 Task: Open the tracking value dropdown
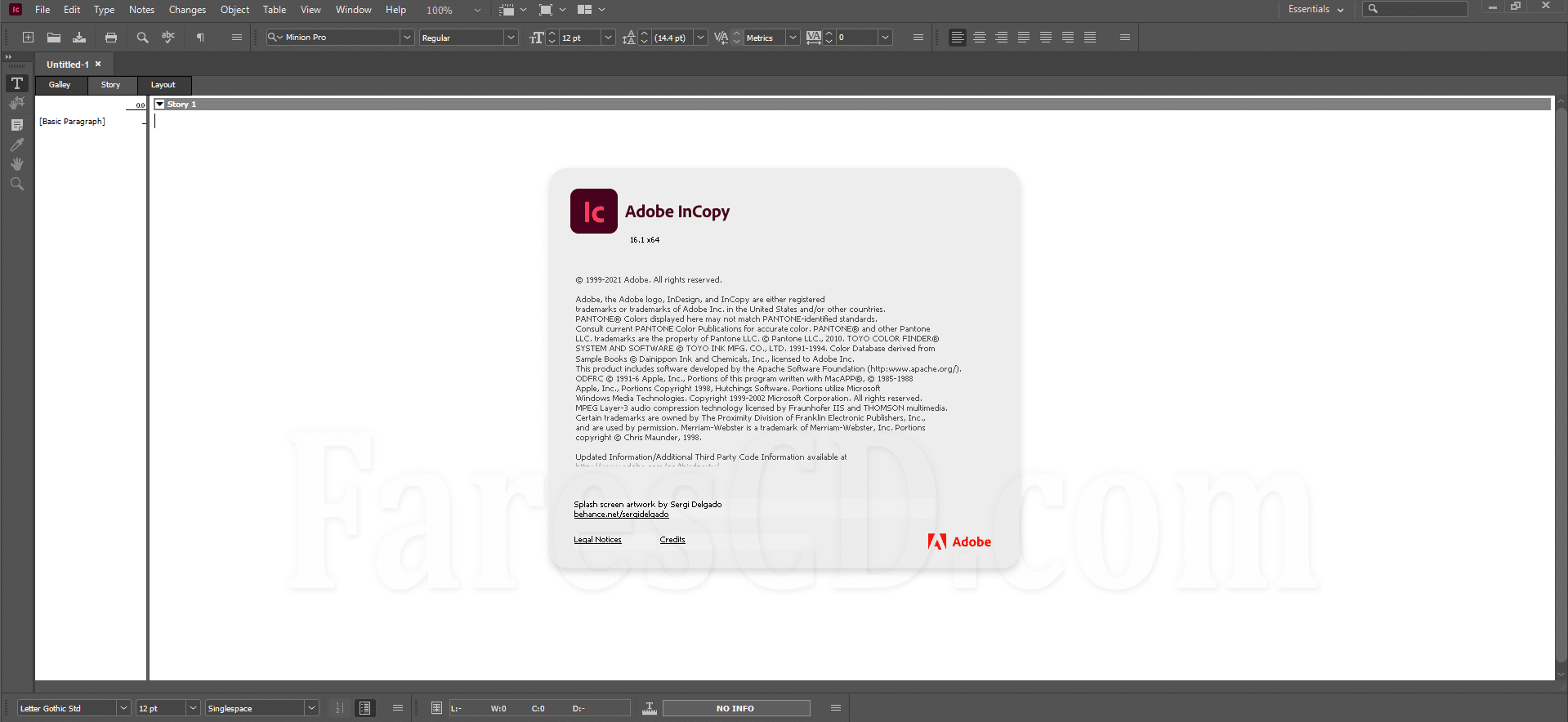(885, 38)
